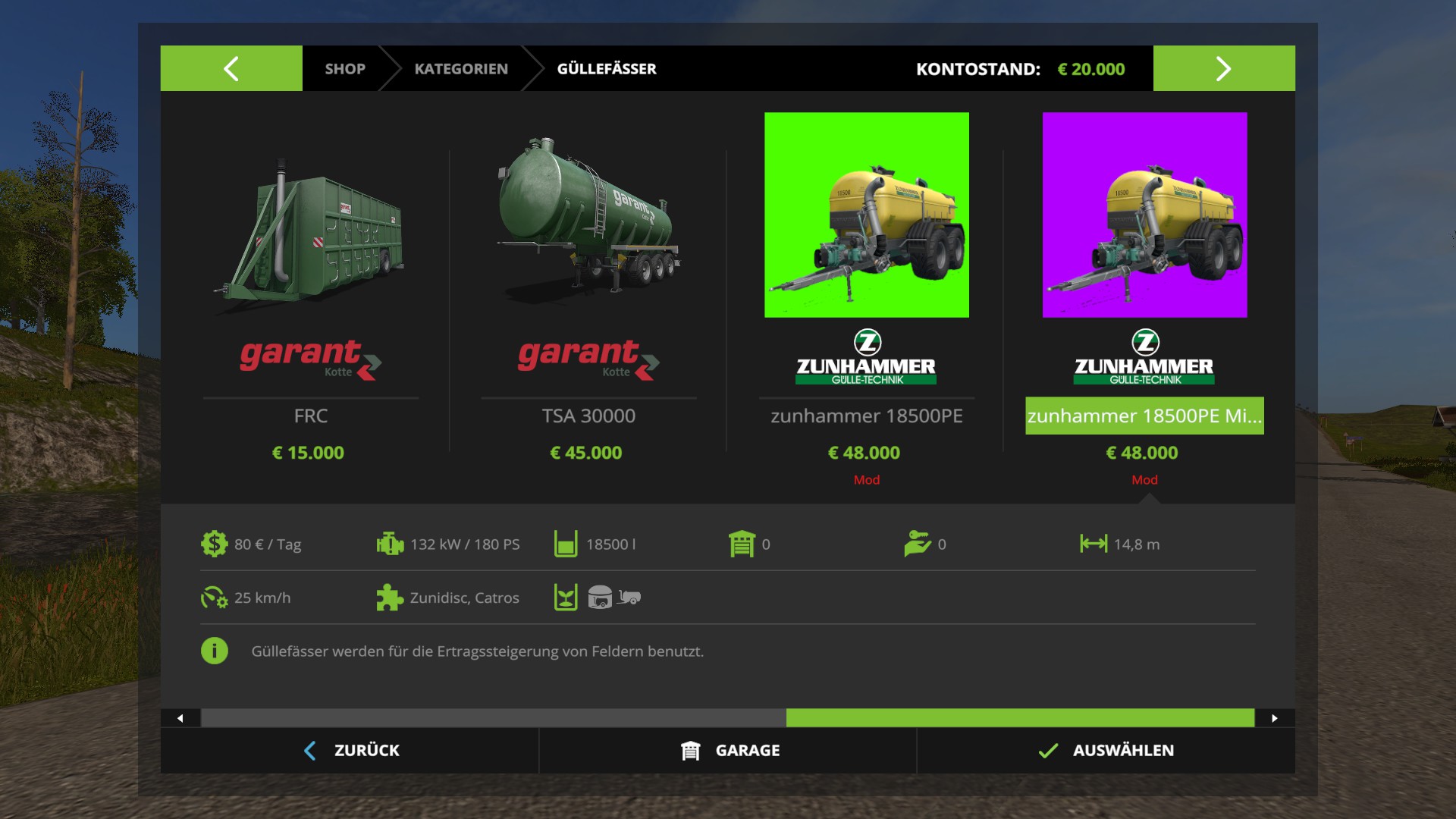Open the KATEGORIEN breadcrumb
The height and width of the screenshot is (819, 1456).
click(x=461, y=69)
